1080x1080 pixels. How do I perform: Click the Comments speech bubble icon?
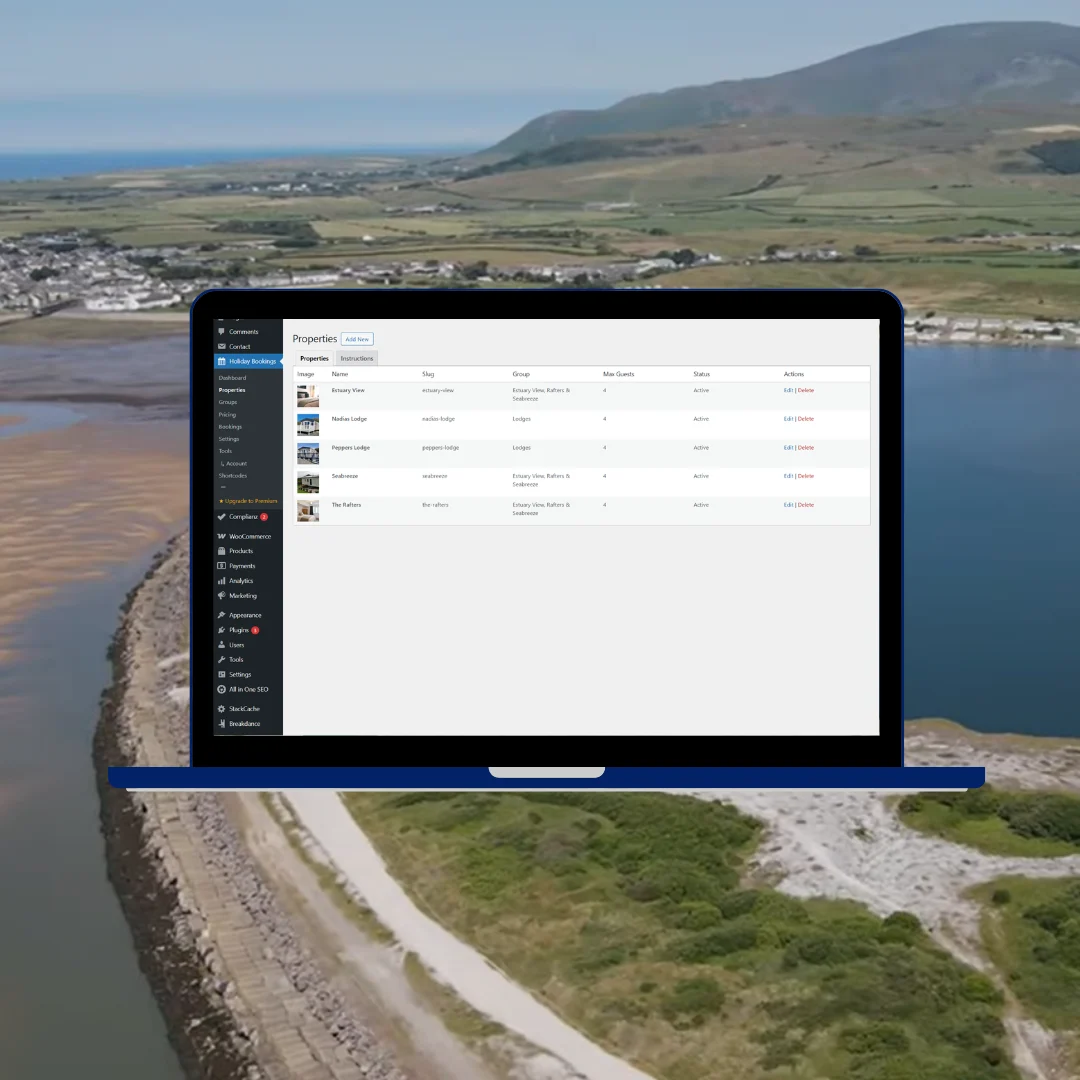(x=222, y=331)
